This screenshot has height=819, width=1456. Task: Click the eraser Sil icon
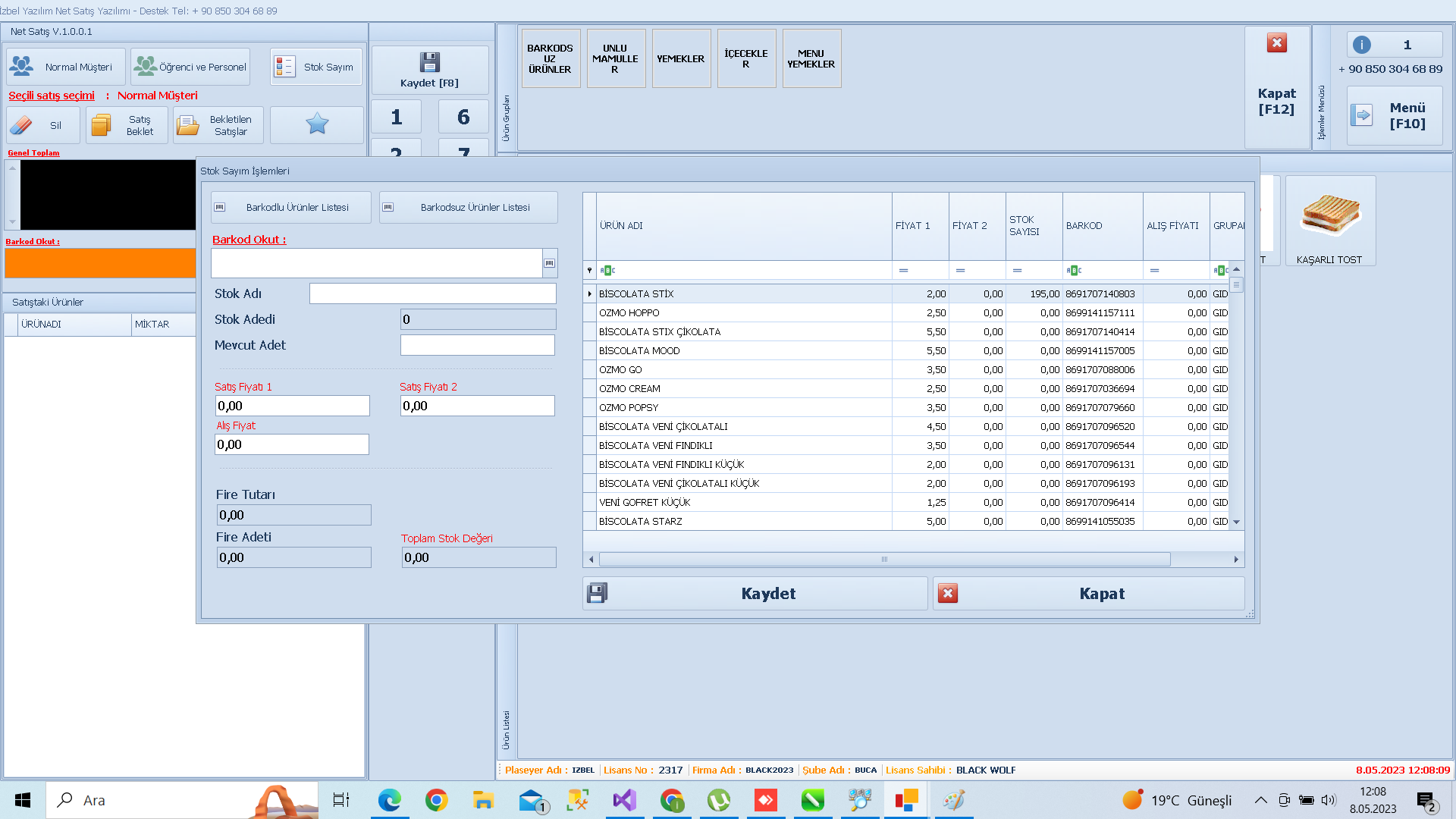pos(22,125)
